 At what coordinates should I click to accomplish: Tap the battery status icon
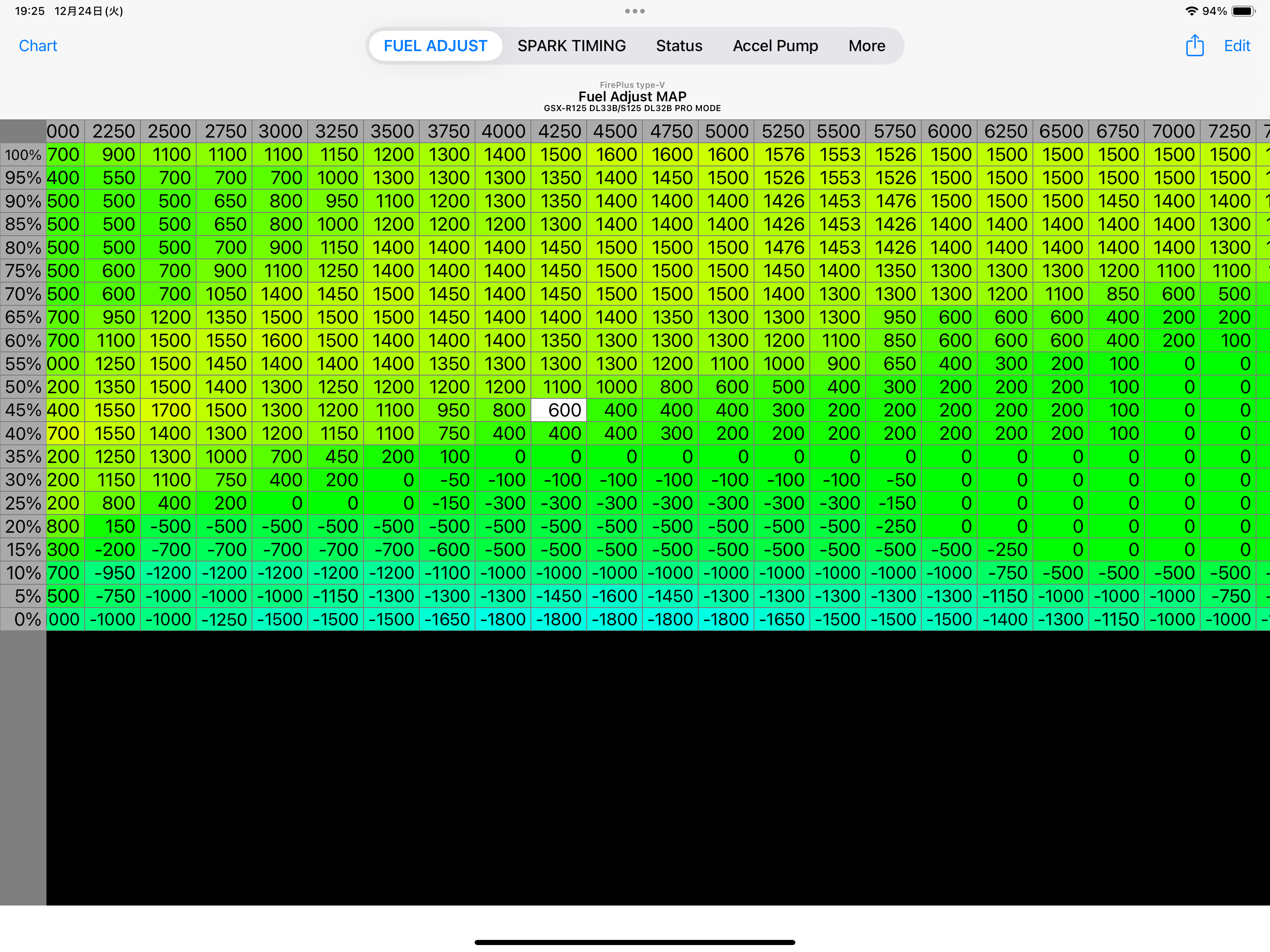[x=1244, y=11]
